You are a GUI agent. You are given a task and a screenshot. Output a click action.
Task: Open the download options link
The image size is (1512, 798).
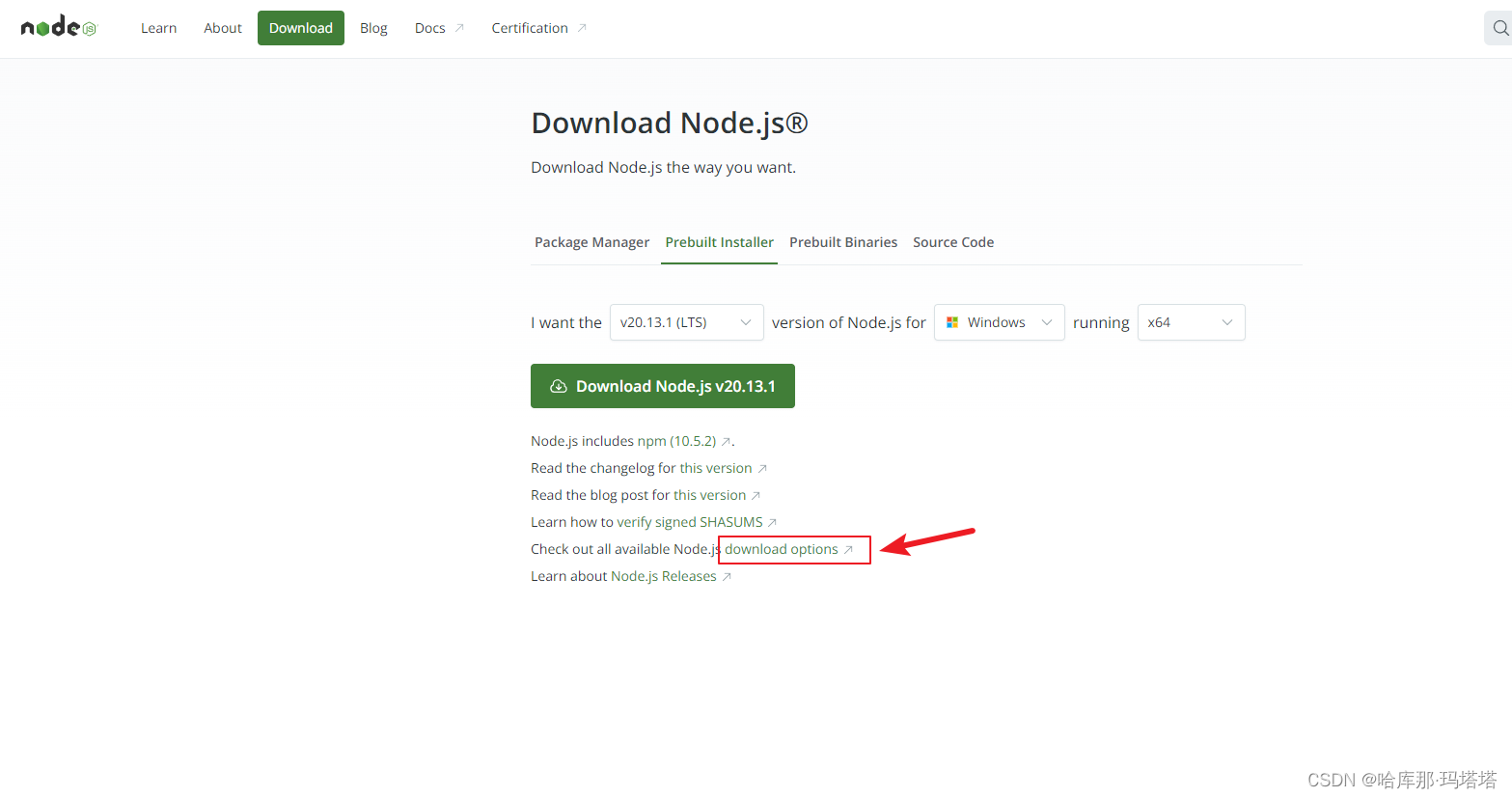coord(789,549)
